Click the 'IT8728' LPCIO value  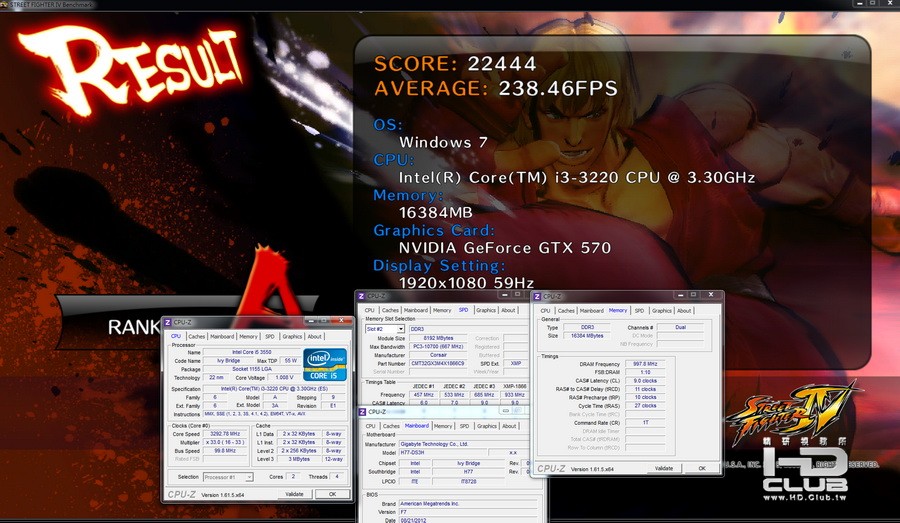click(469, 482)
